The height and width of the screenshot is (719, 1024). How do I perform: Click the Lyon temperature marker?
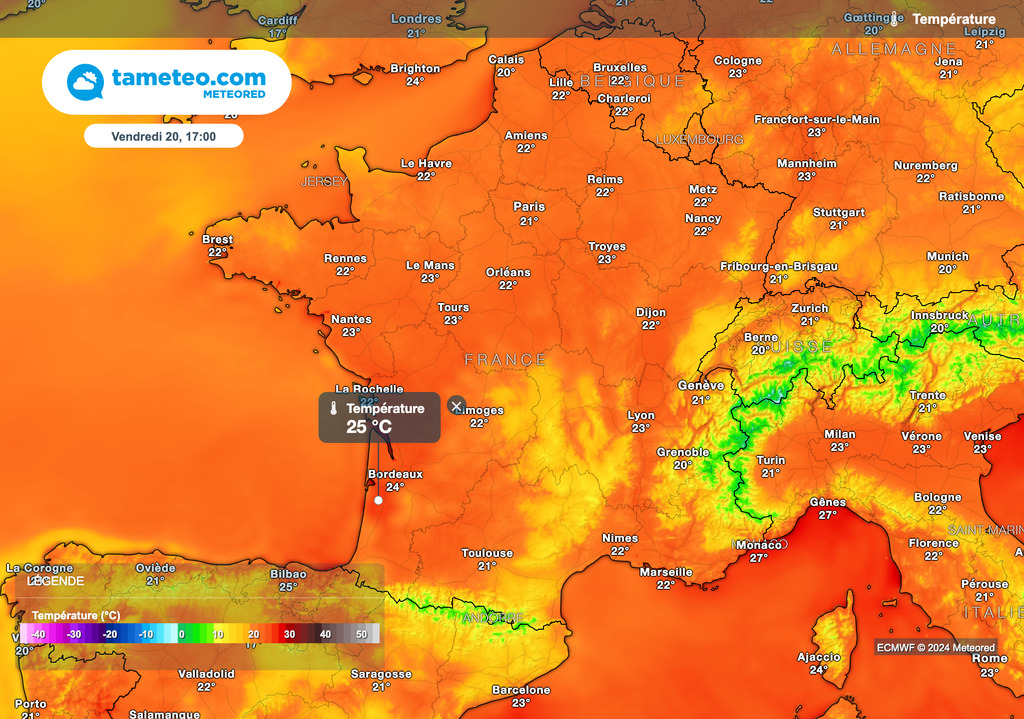(x=640, y=421)
